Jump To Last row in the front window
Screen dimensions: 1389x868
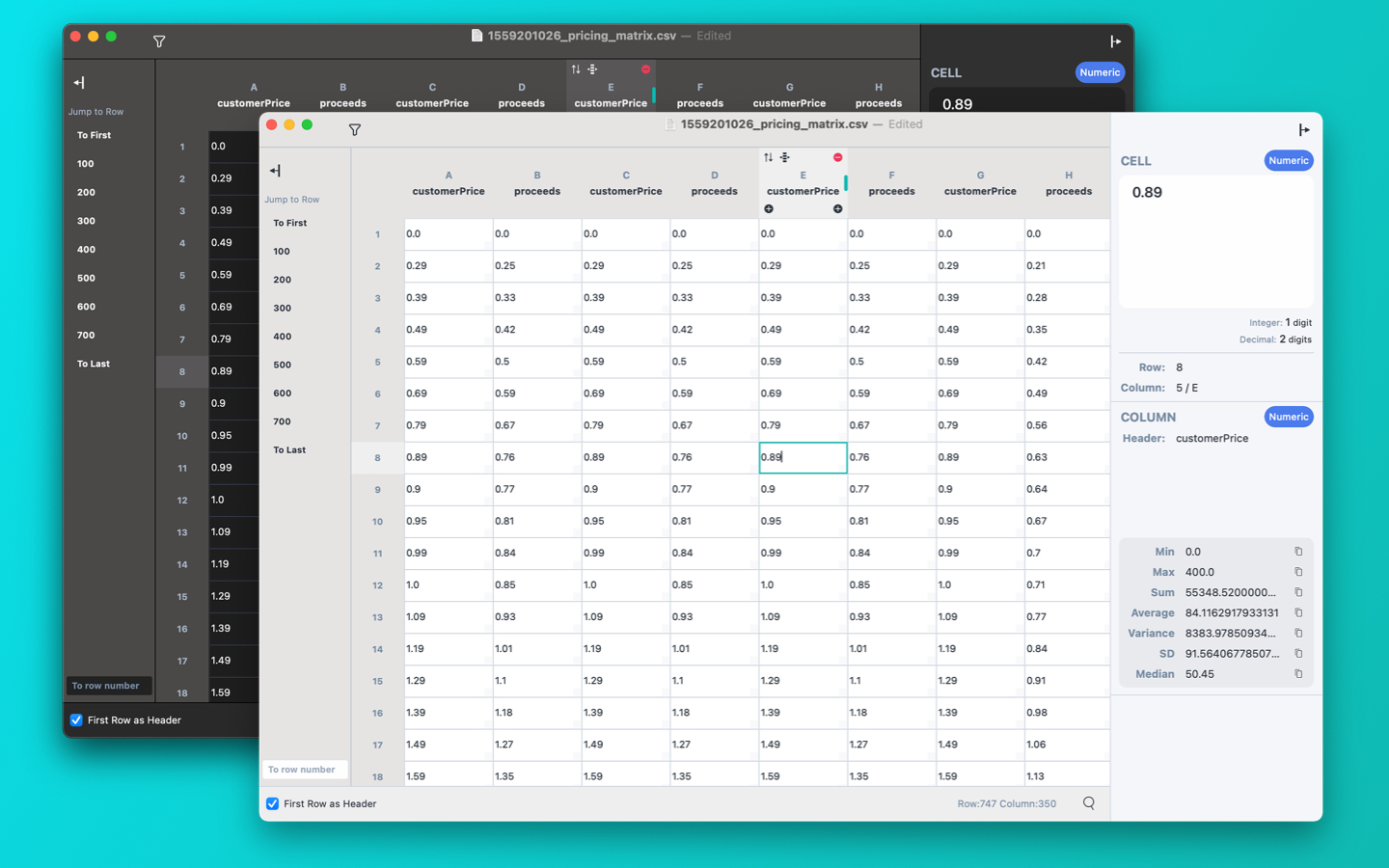point(289,449)
